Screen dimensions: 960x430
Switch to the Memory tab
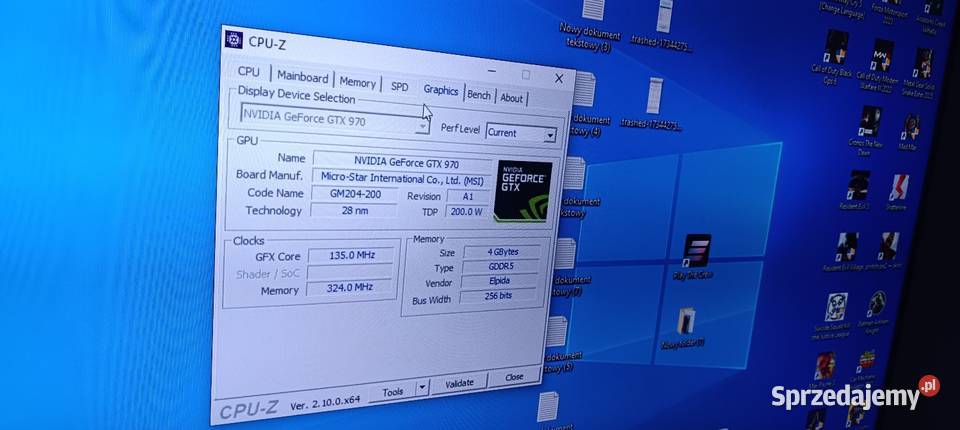(x=357, y=83)
